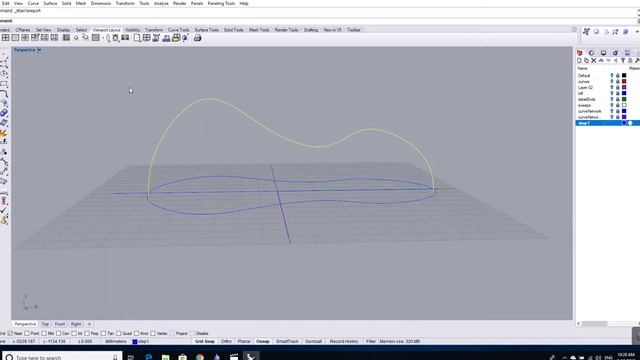Toggle the SmartTrack status button

coord(287,341)
